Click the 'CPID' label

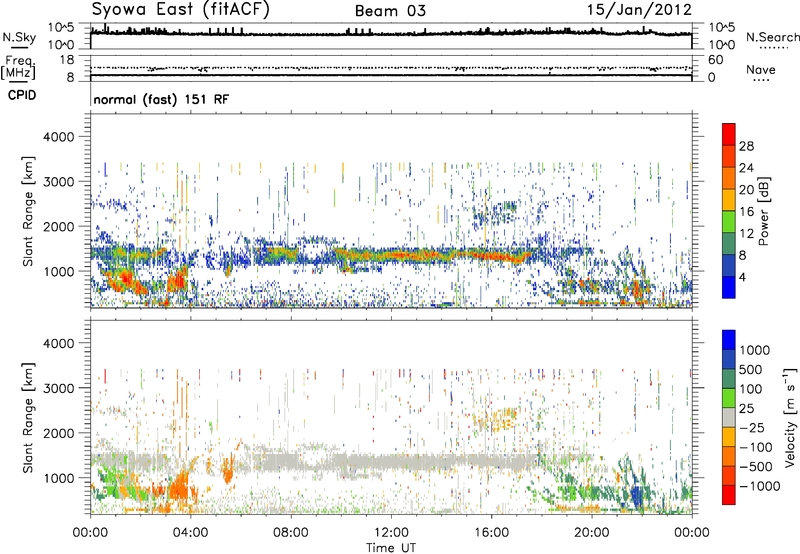(22, 95)
